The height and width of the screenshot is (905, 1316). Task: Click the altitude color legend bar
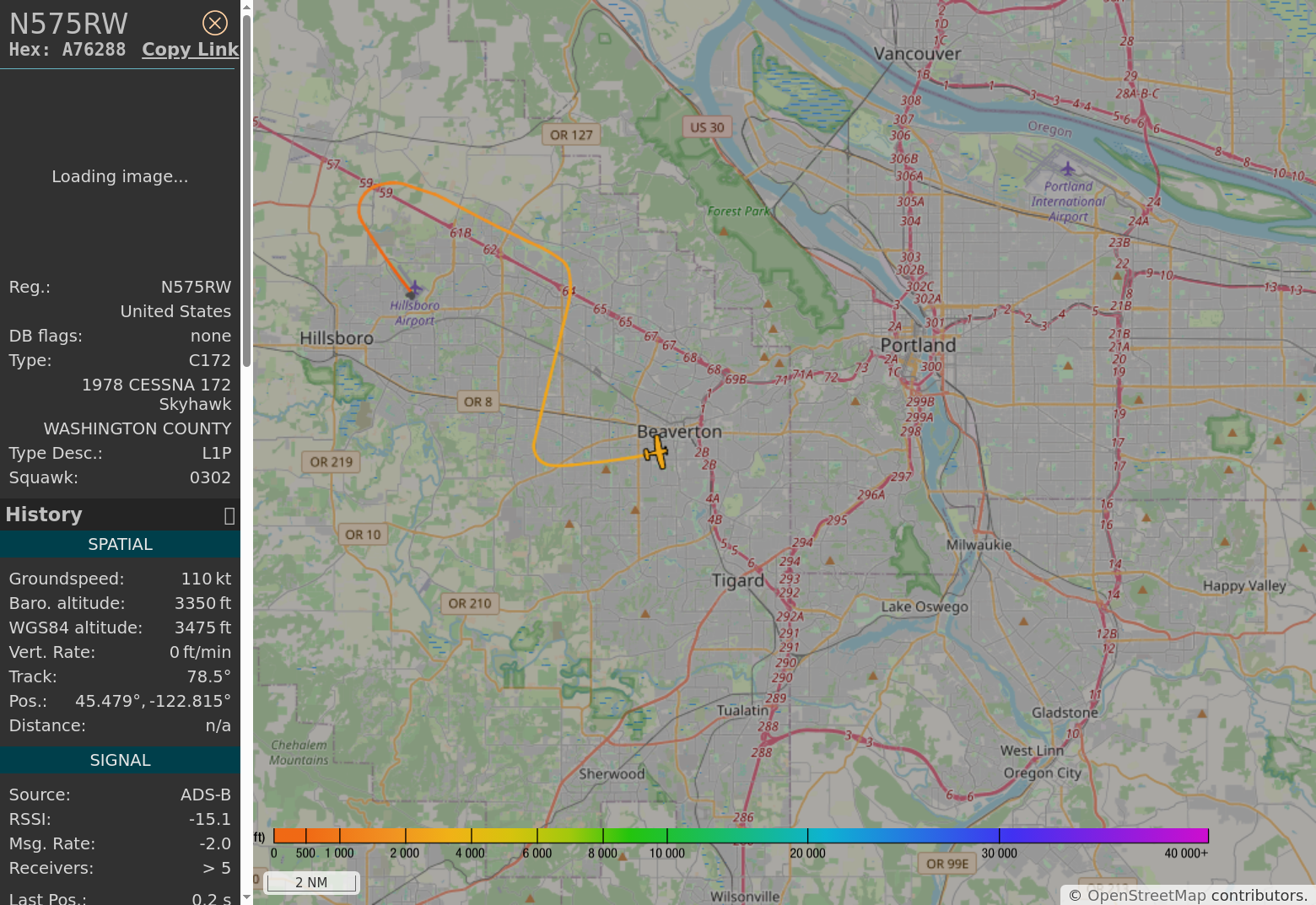click(x=741, y=836)
